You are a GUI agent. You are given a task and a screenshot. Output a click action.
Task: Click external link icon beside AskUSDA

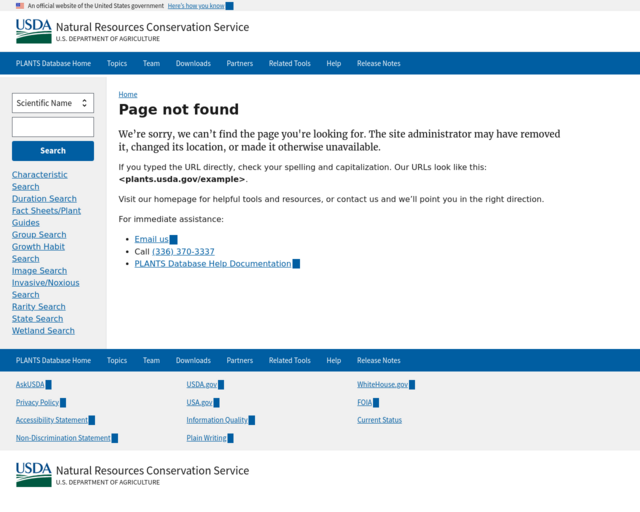pyautogui.click(x=49, y=385)
